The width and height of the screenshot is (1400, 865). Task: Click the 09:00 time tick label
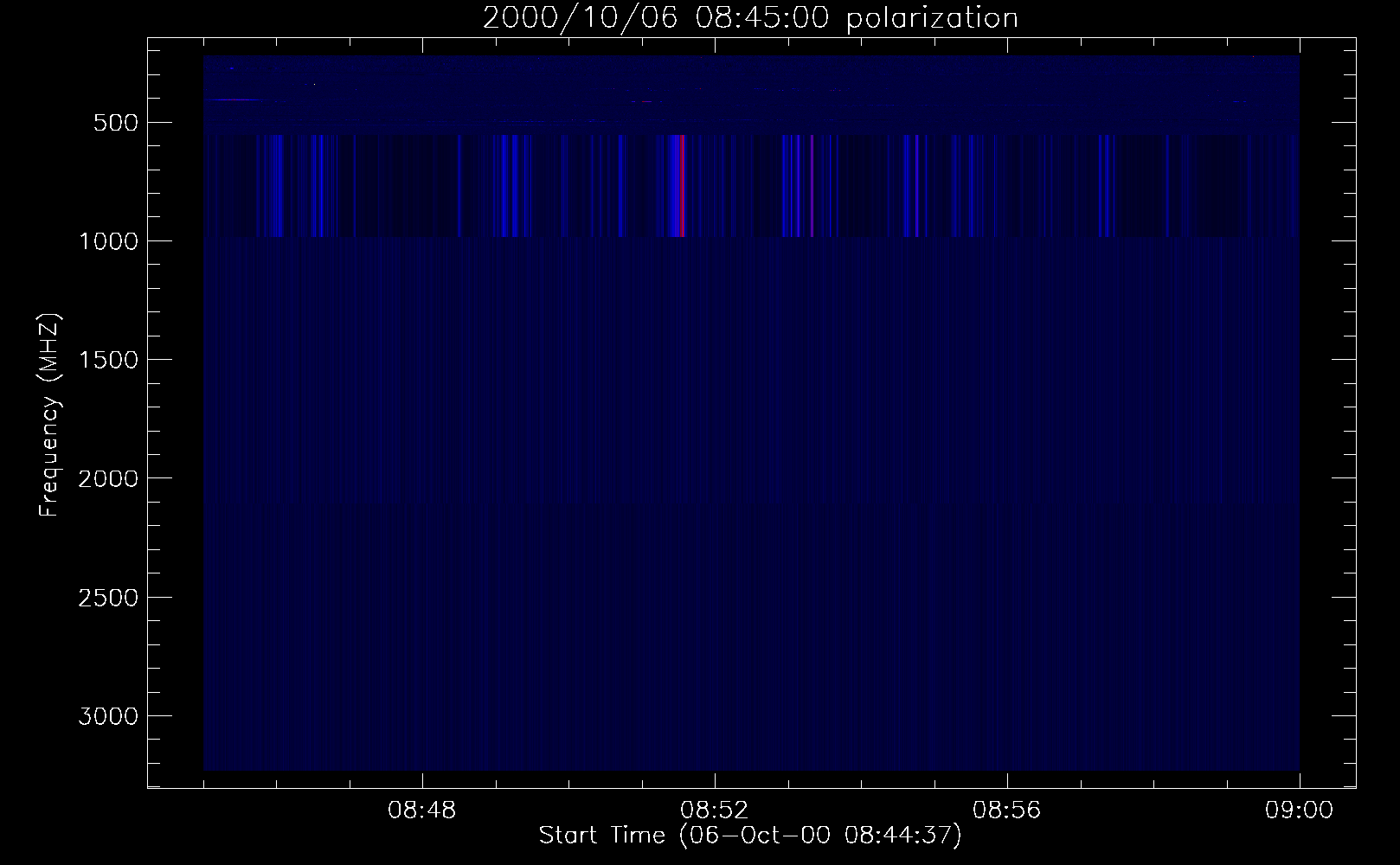pos(1300,811)
